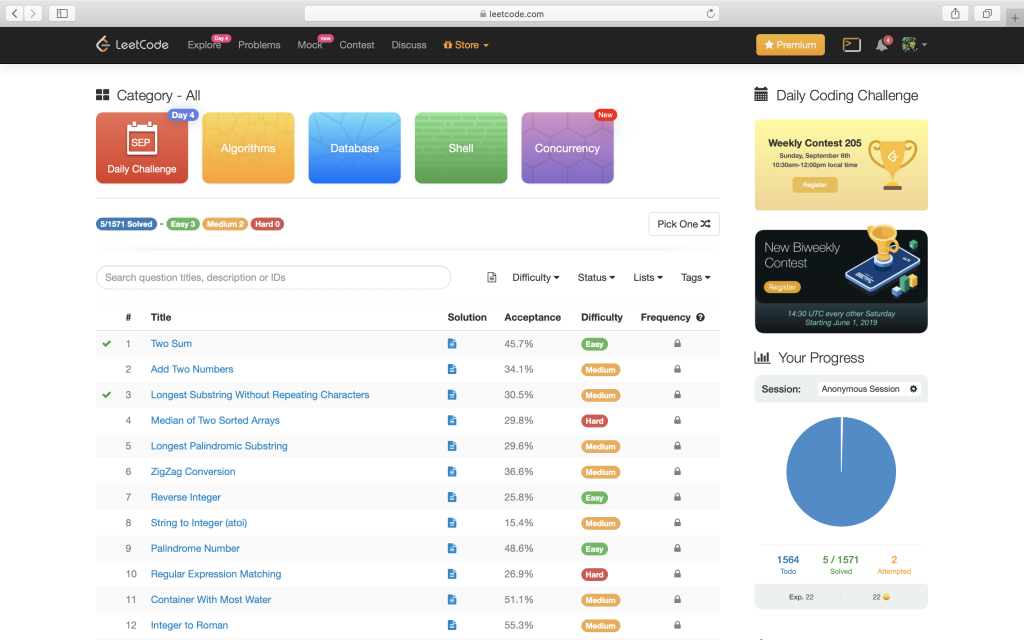
Task: Select the Shell category card
Action: 461,148
